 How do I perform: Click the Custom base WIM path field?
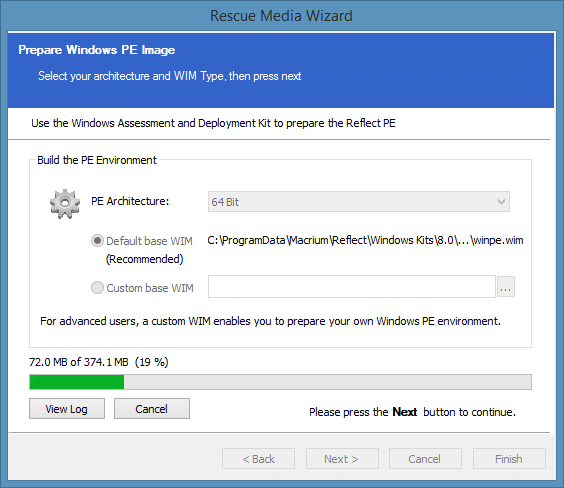[352, 287]
